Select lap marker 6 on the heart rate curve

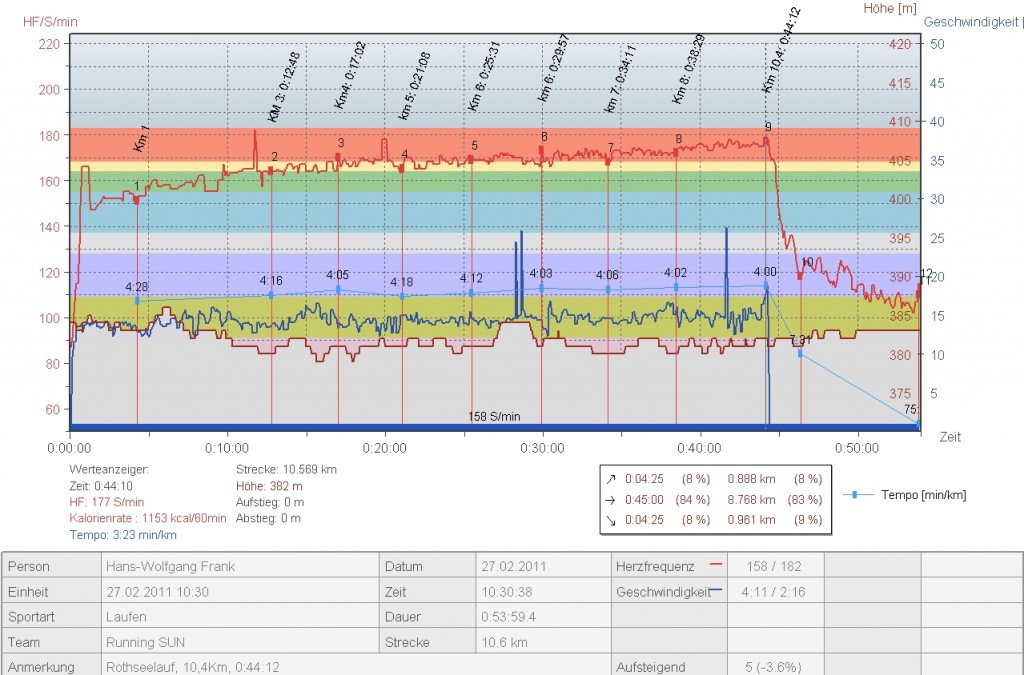click(543, 149)
